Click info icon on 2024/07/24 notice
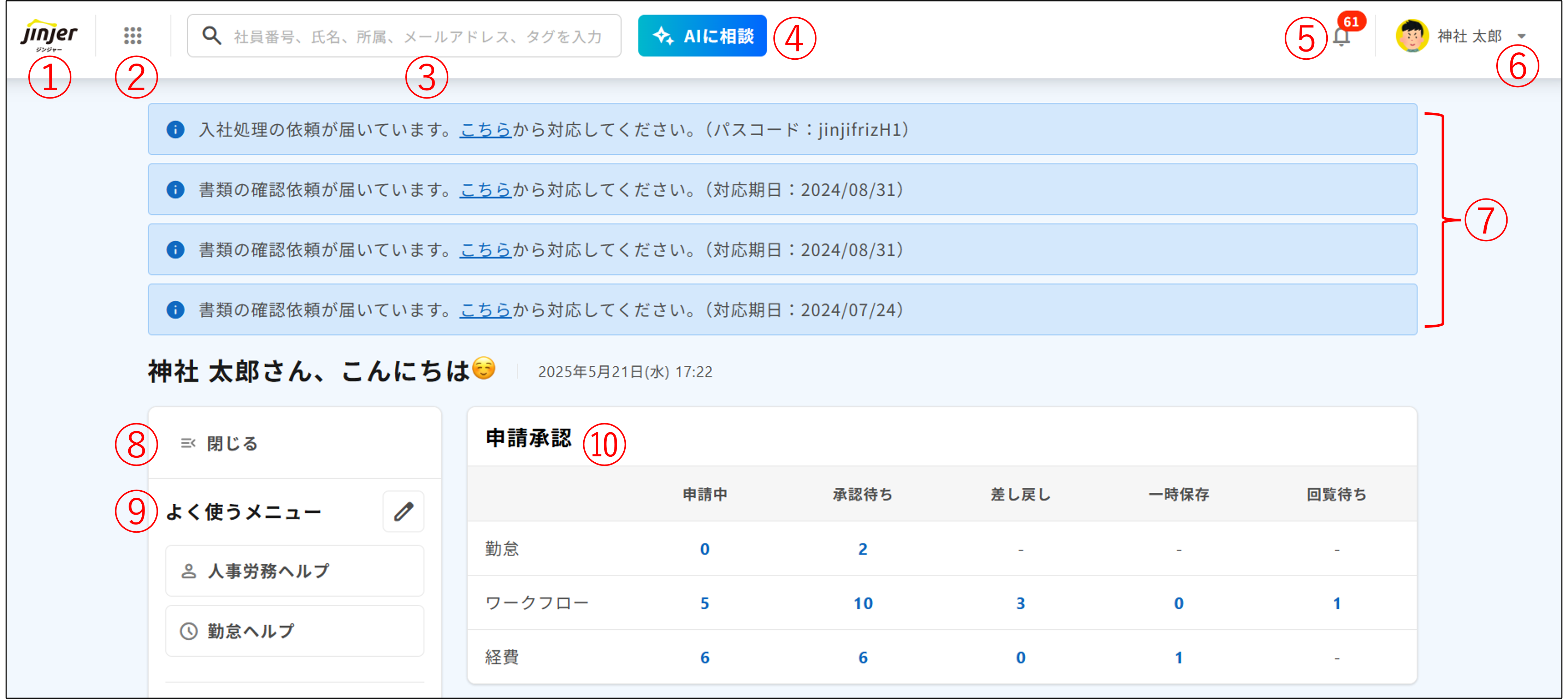1568x699 pixels. pyautogui.click(x=175, y=310)
